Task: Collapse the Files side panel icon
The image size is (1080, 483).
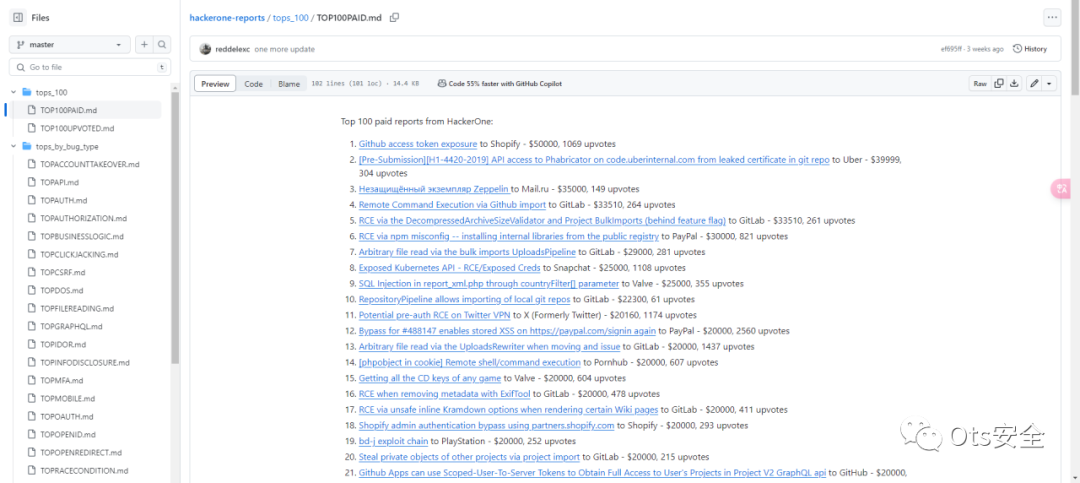Action: pos(19,18)
